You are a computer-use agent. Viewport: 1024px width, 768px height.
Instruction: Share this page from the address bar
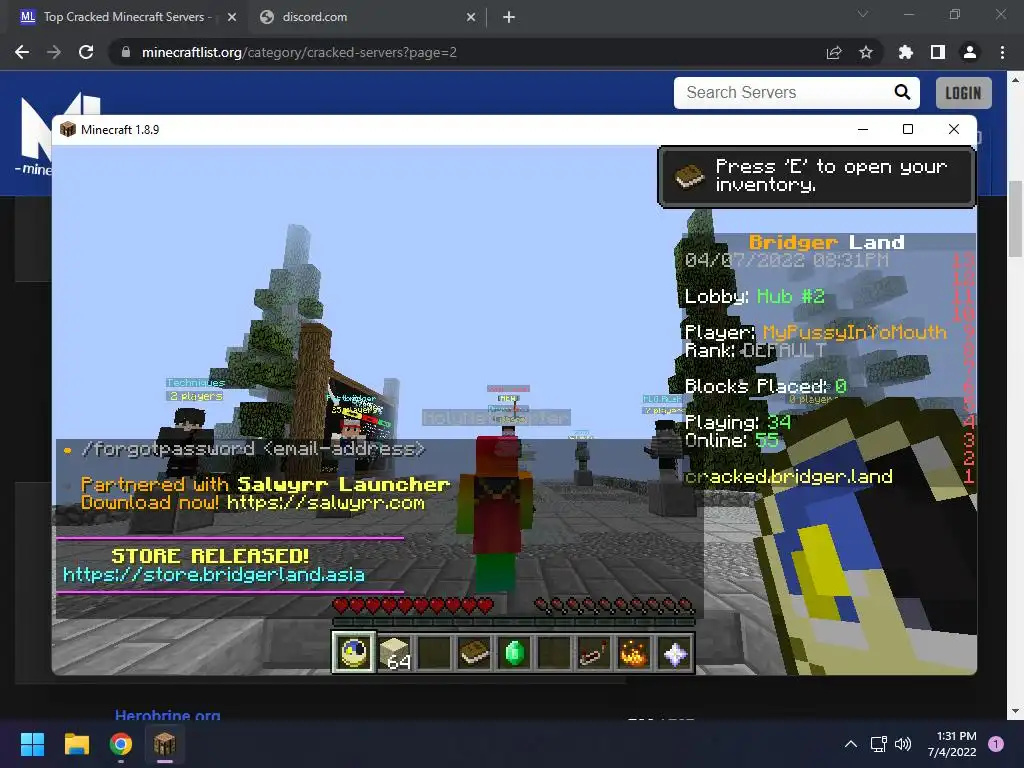[834, 52]
